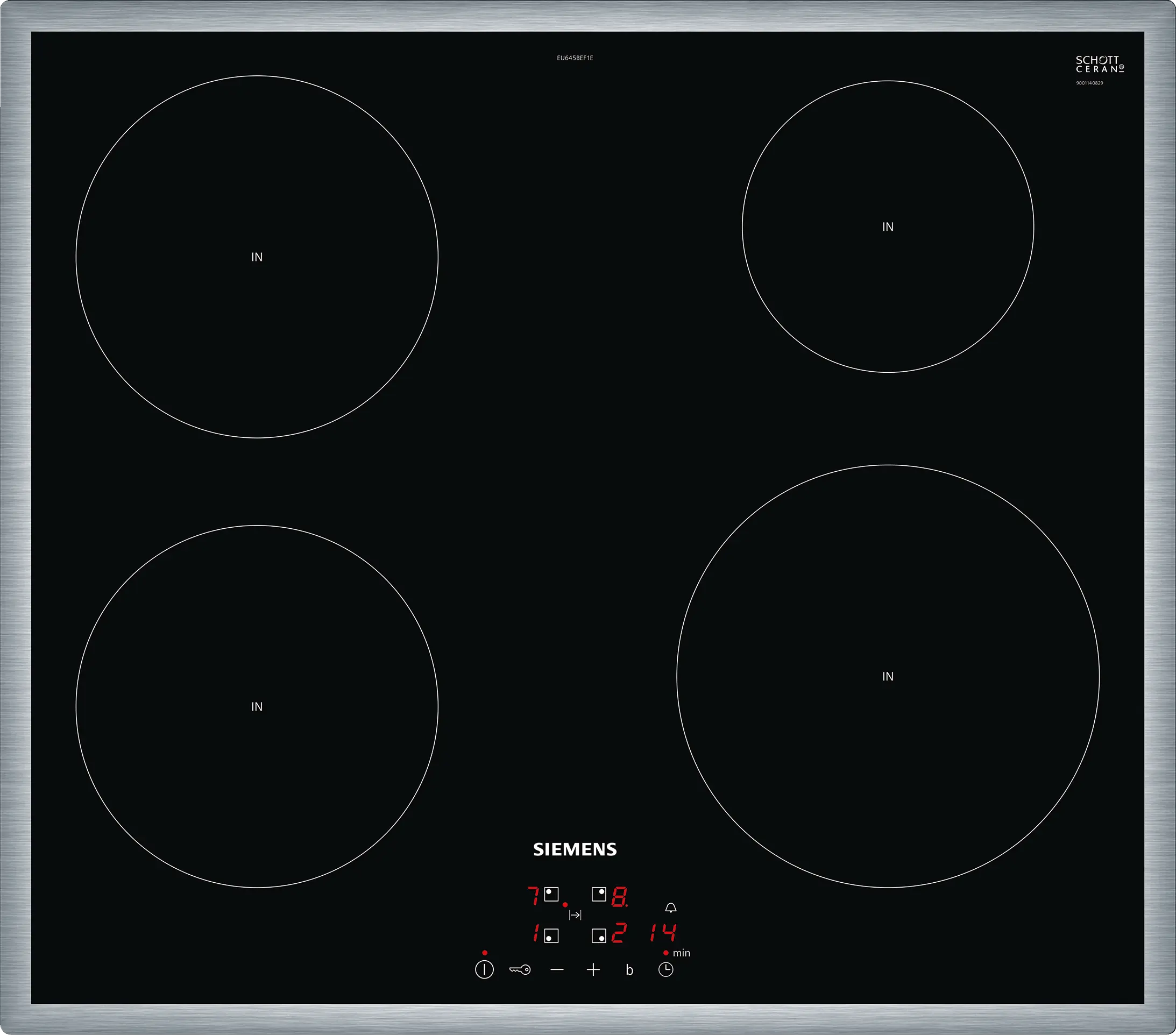Touch the heat level 7 display
This screenshot has width=1176, height=1035.
click(533, 896)
